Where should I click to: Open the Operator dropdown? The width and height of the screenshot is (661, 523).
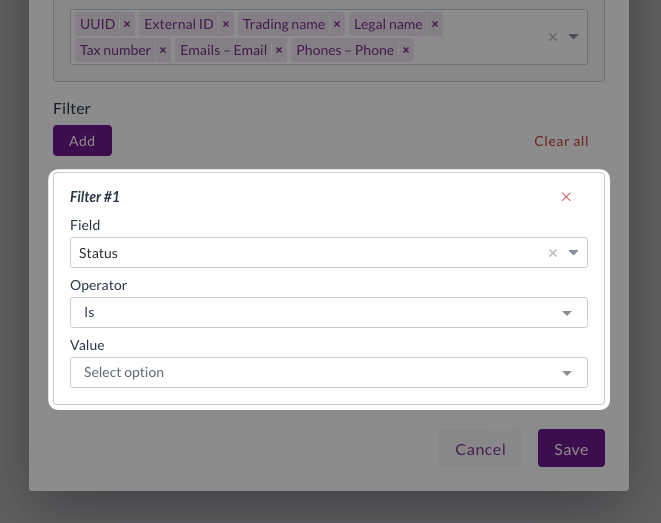coord(567,313)
